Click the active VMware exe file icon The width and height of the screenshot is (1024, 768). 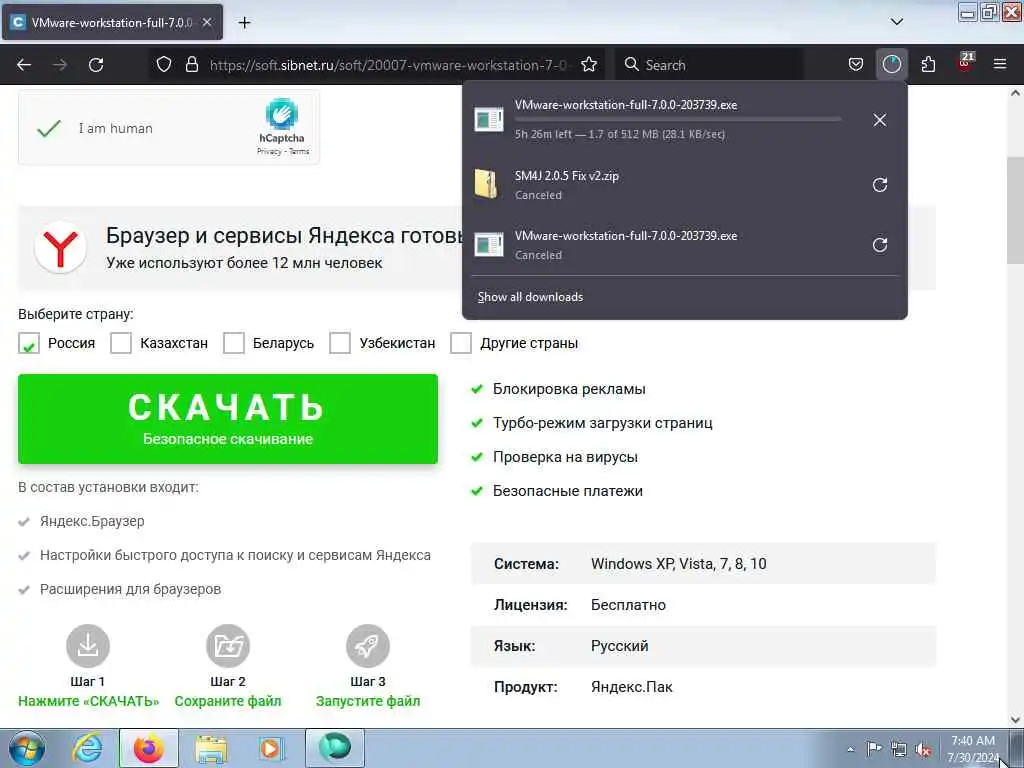tap(488, 120)
